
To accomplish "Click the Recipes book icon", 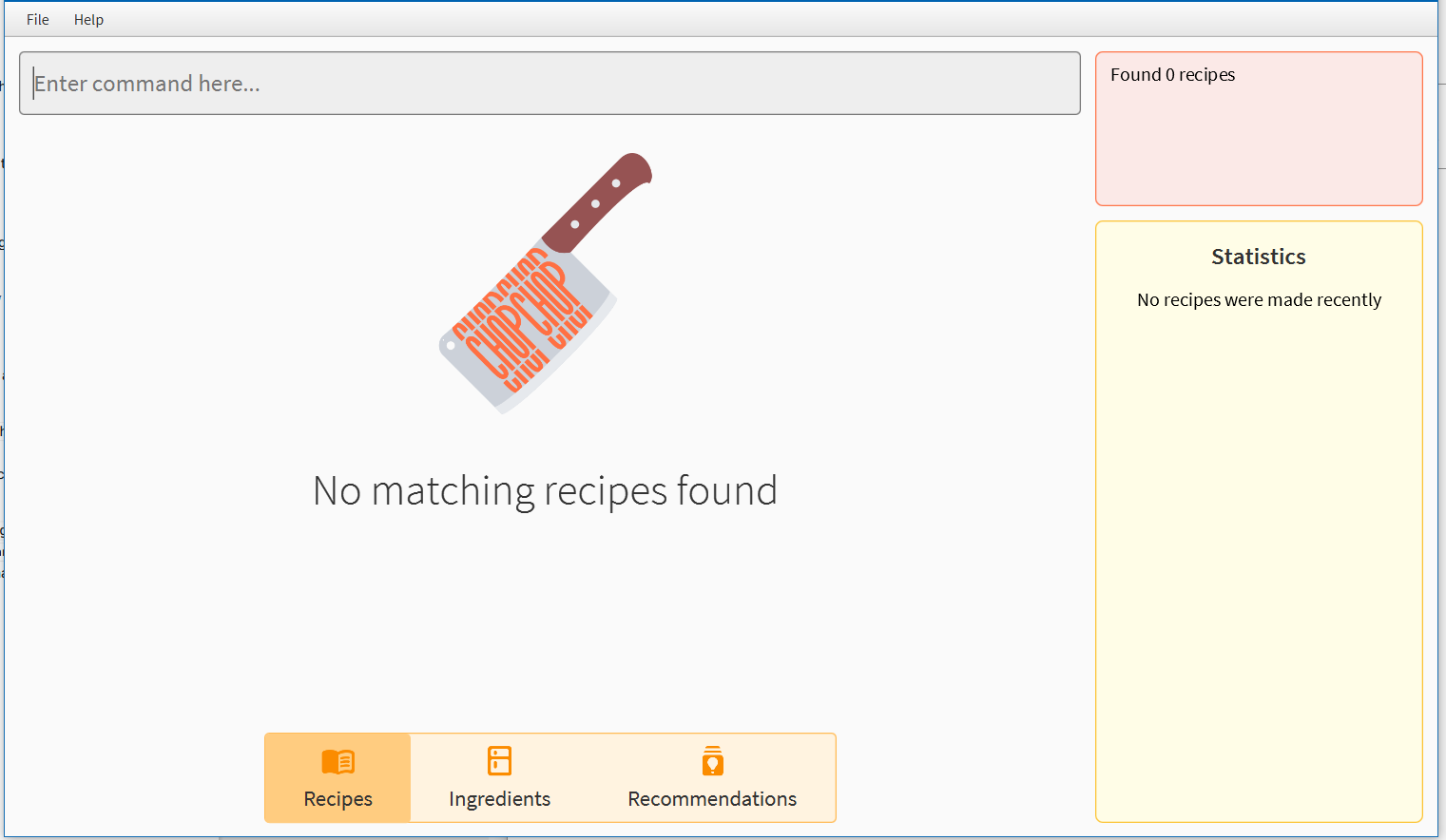I will click(x=337, y=761).
